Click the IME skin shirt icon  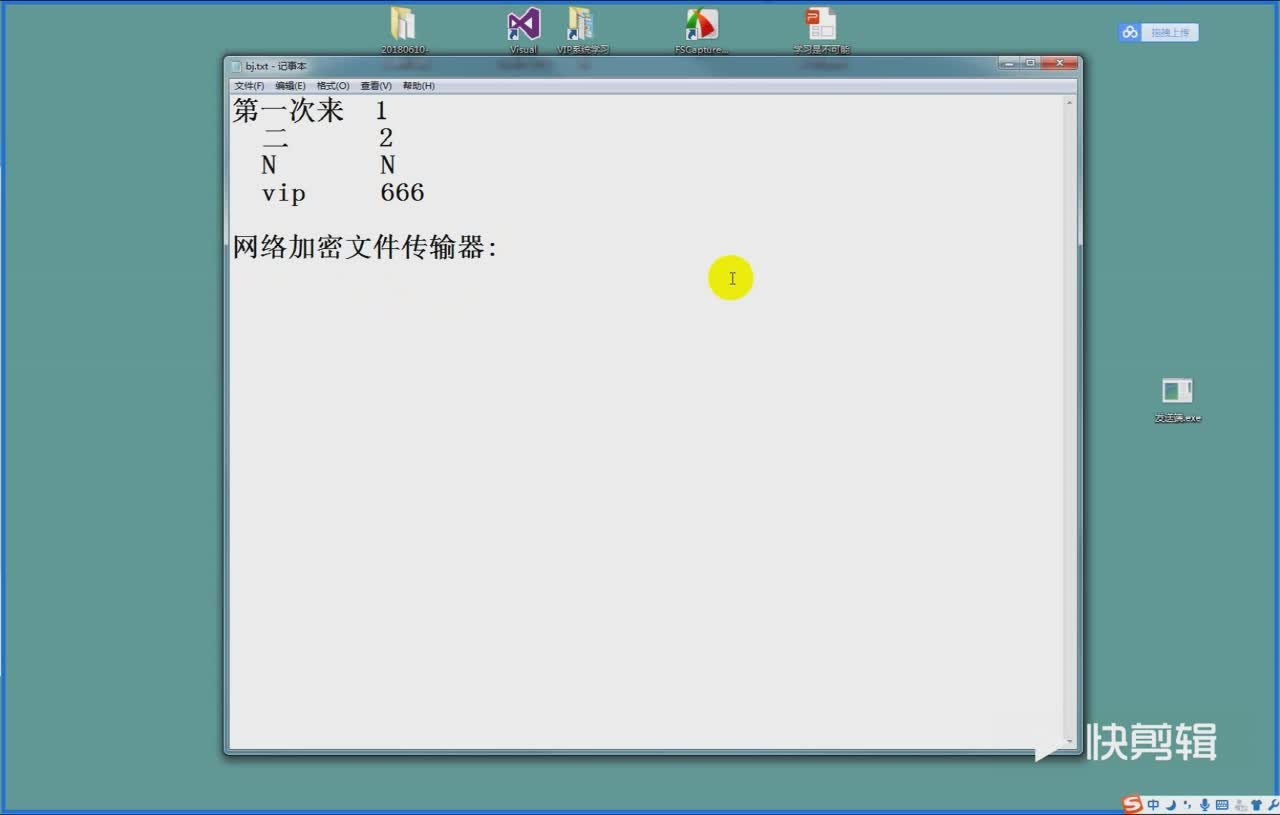(x=1256, y=804)
